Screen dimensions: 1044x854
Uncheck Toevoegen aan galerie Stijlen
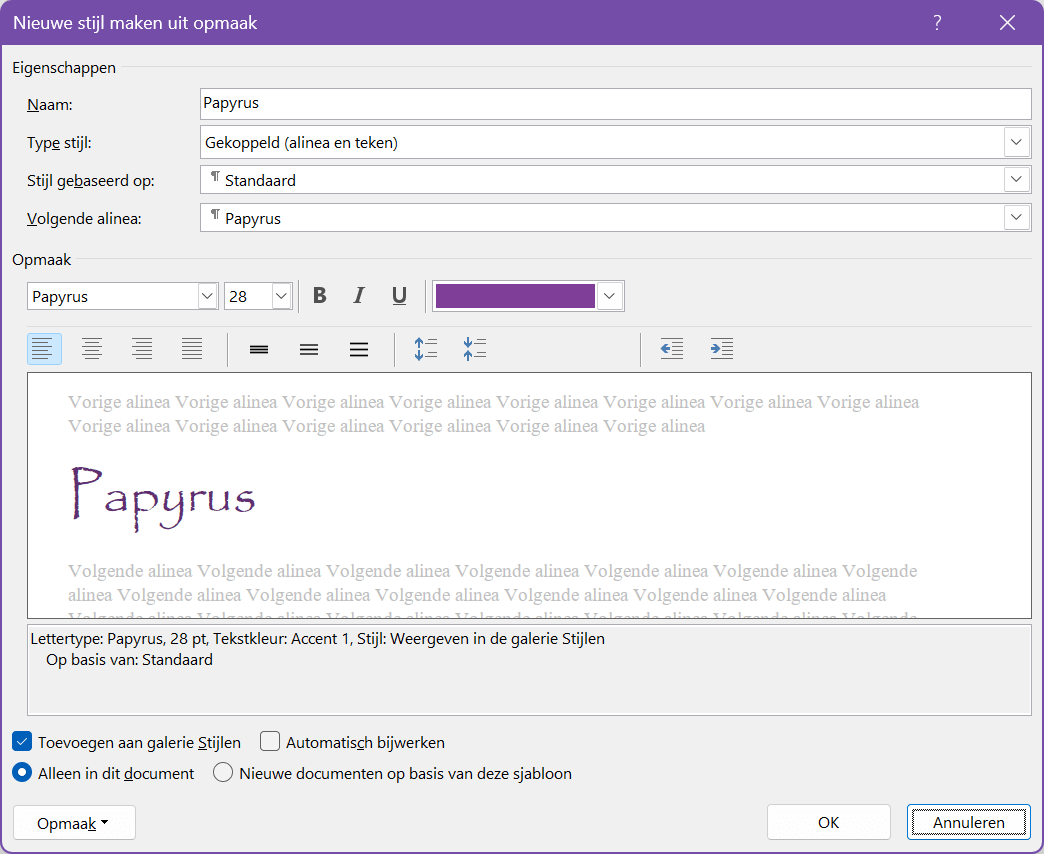(22, 742)
